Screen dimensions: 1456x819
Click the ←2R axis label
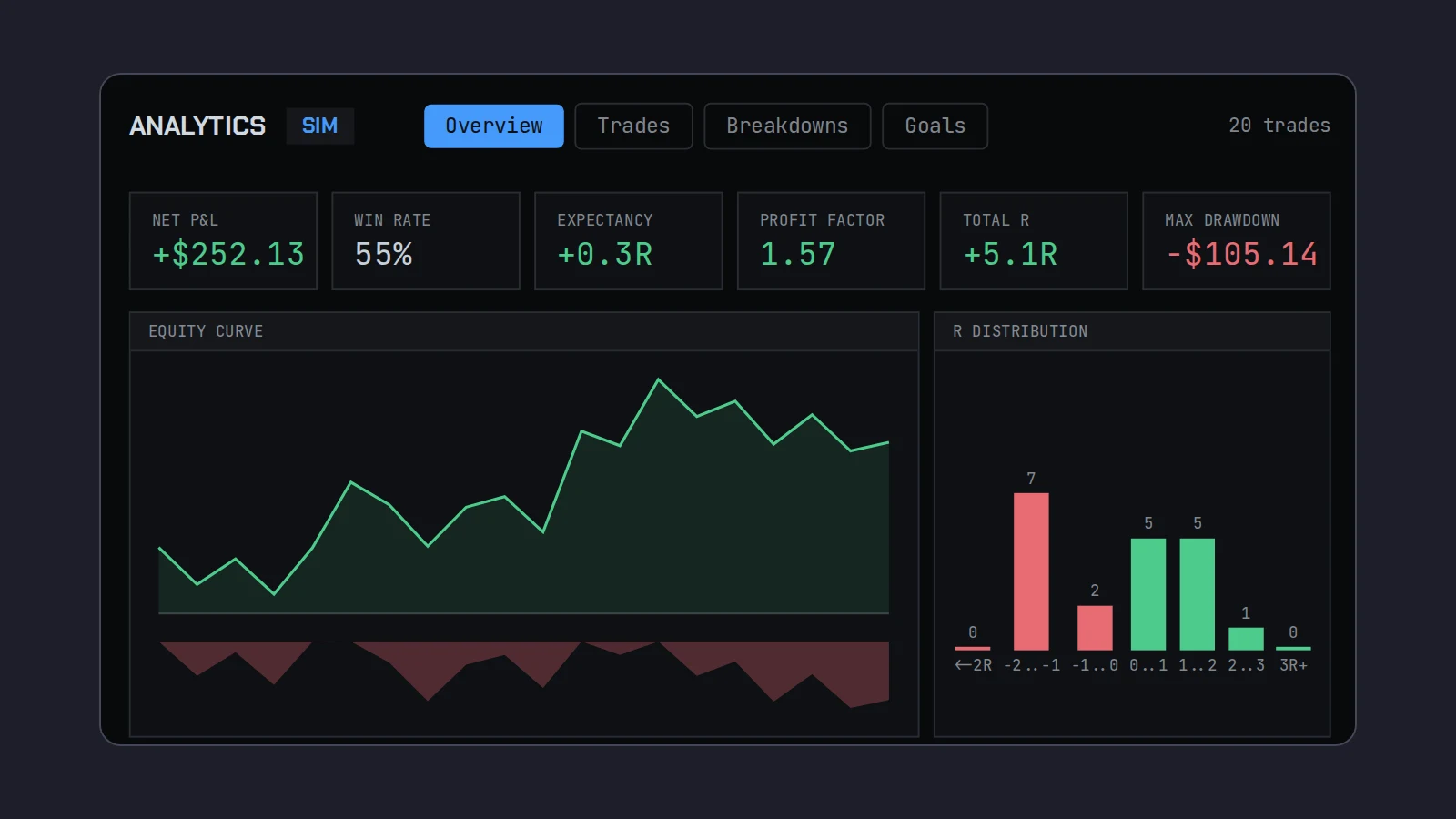pos(973,665)
